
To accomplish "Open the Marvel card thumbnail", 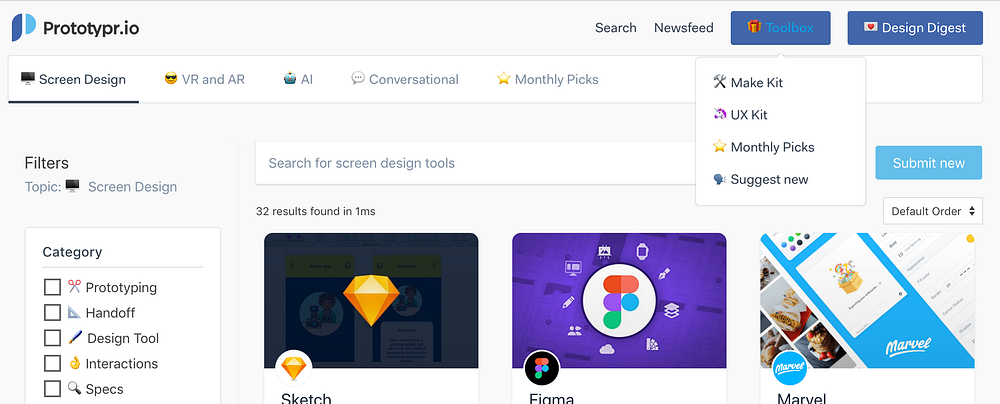I will [x=867, y=301].
